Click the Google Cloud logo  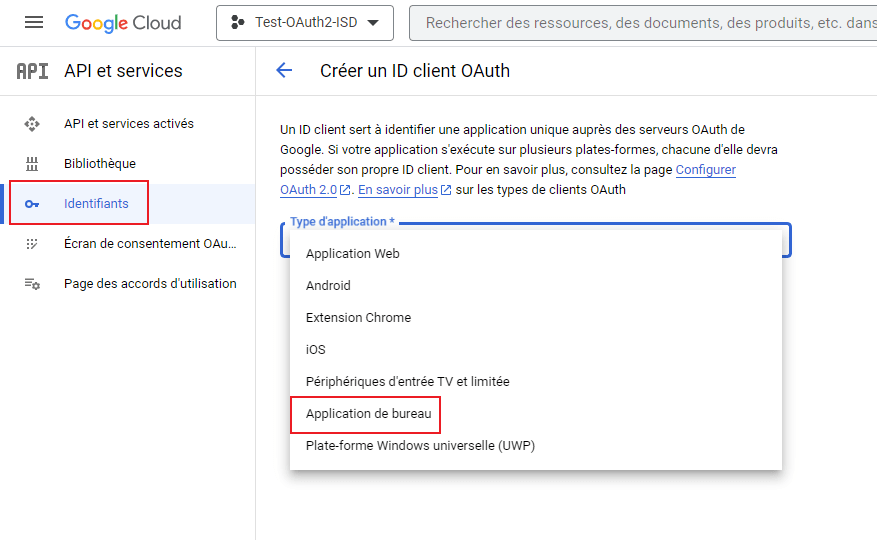click(x=123, y=22)
